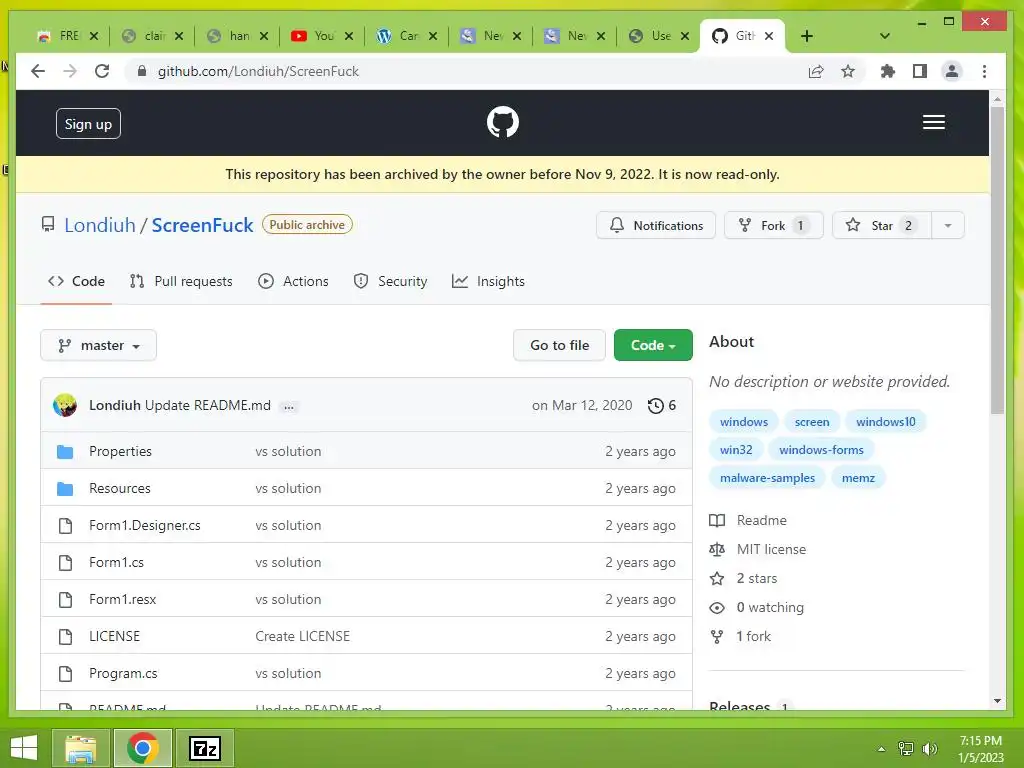Click Londiuh's avatar in the commit row
Image resolution: width=1024 pixels, height=768 pixels.
65,406
